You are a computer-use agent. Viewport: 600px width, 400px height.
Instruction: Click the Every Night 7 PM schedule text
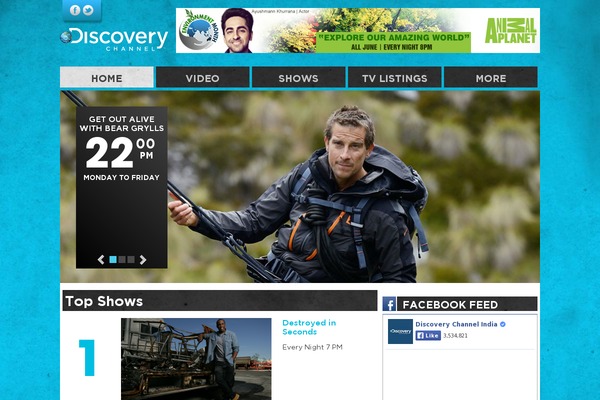tap(312, 347)
